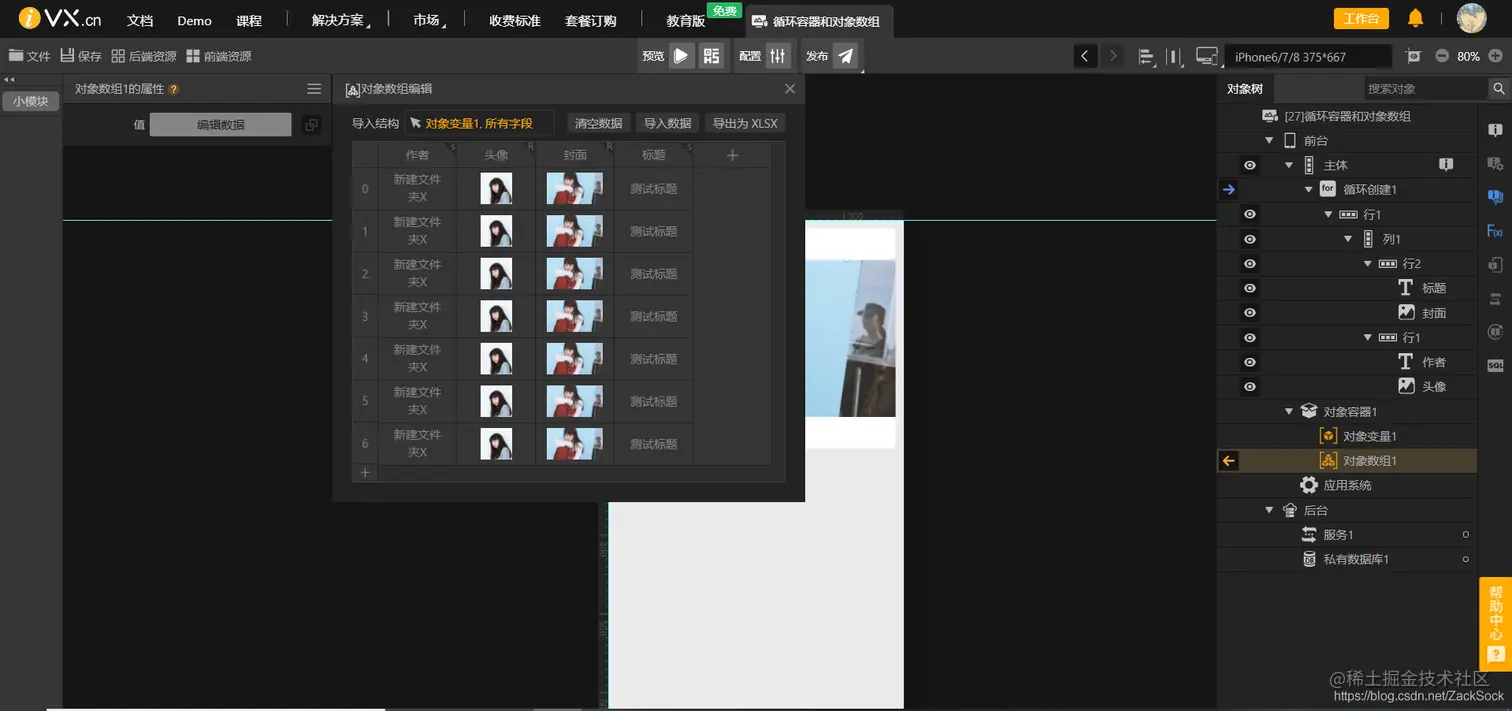The width and height of the screenshot is (1512, 711).
Task: Open the 配置 sliders icon in the toolbar
Action: pos(777,56)
